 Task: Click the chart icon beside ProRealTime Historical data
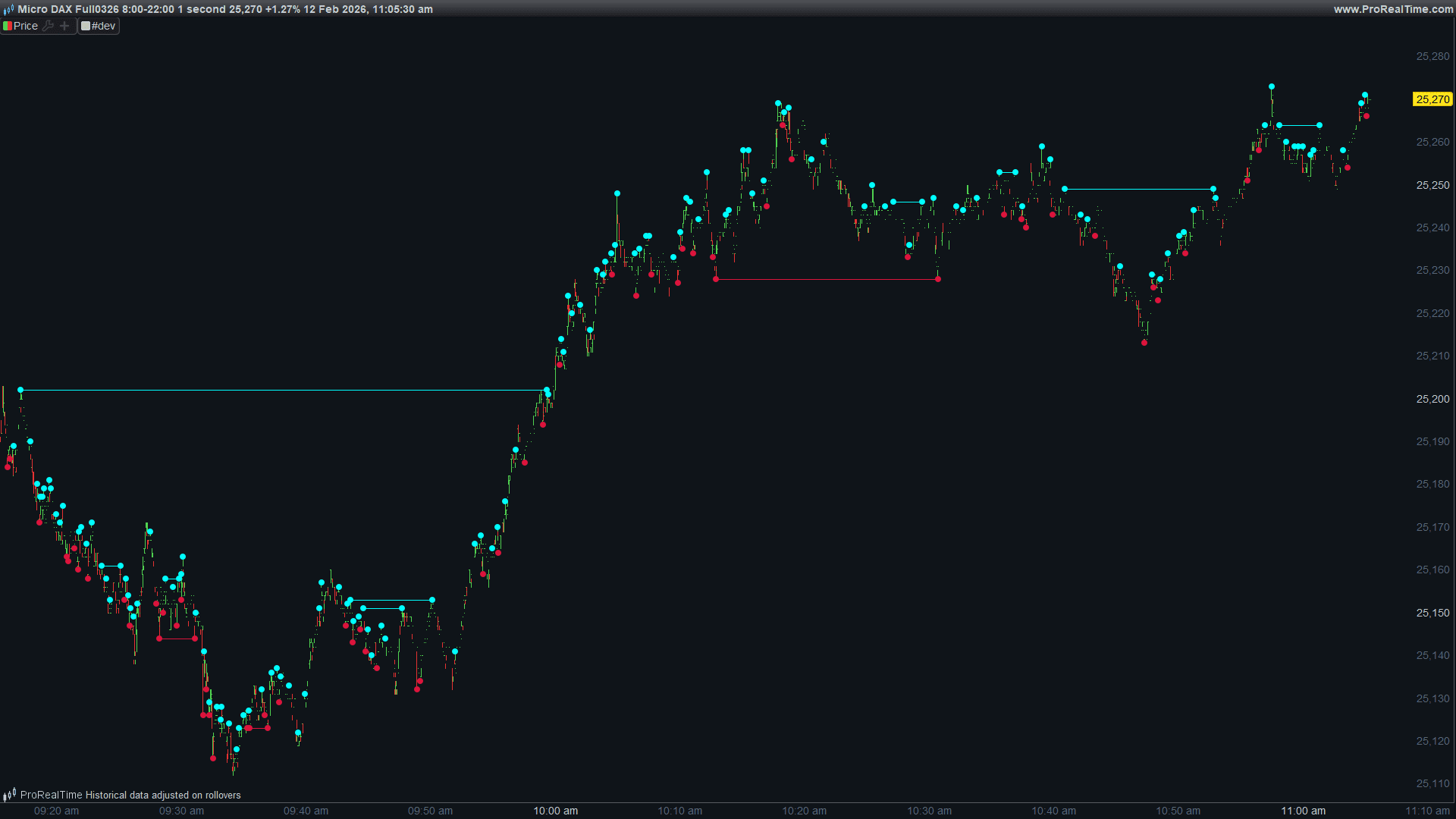pyautogui.click(x=9, y=795)
